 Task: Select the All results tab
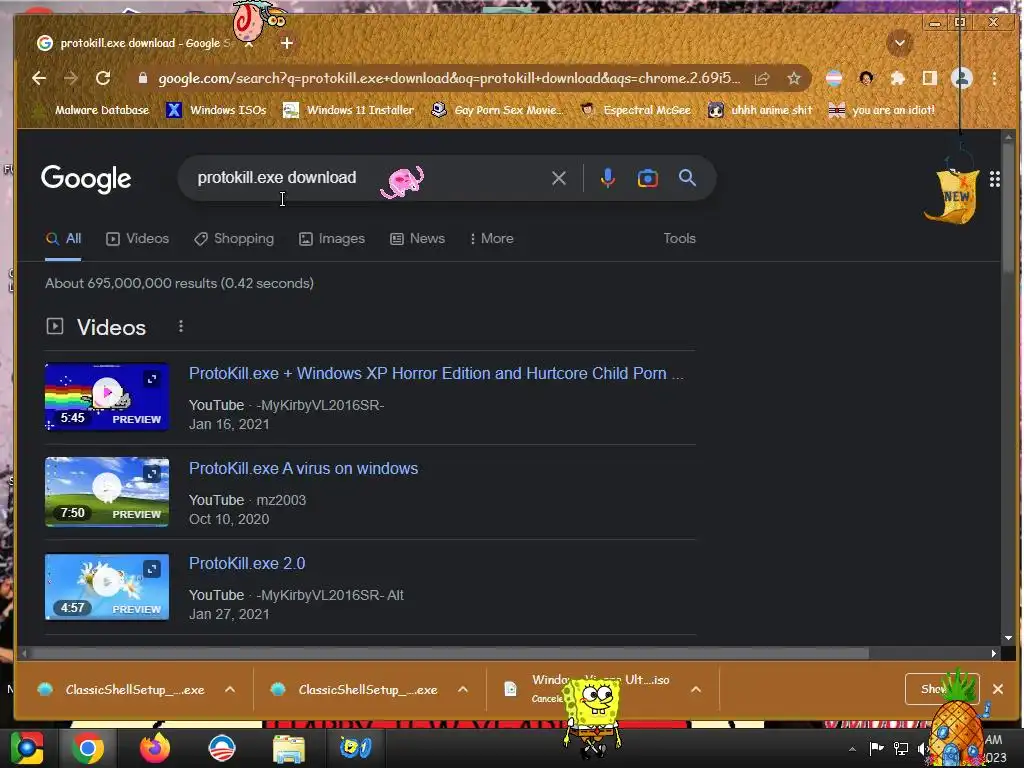coord(63,238)
